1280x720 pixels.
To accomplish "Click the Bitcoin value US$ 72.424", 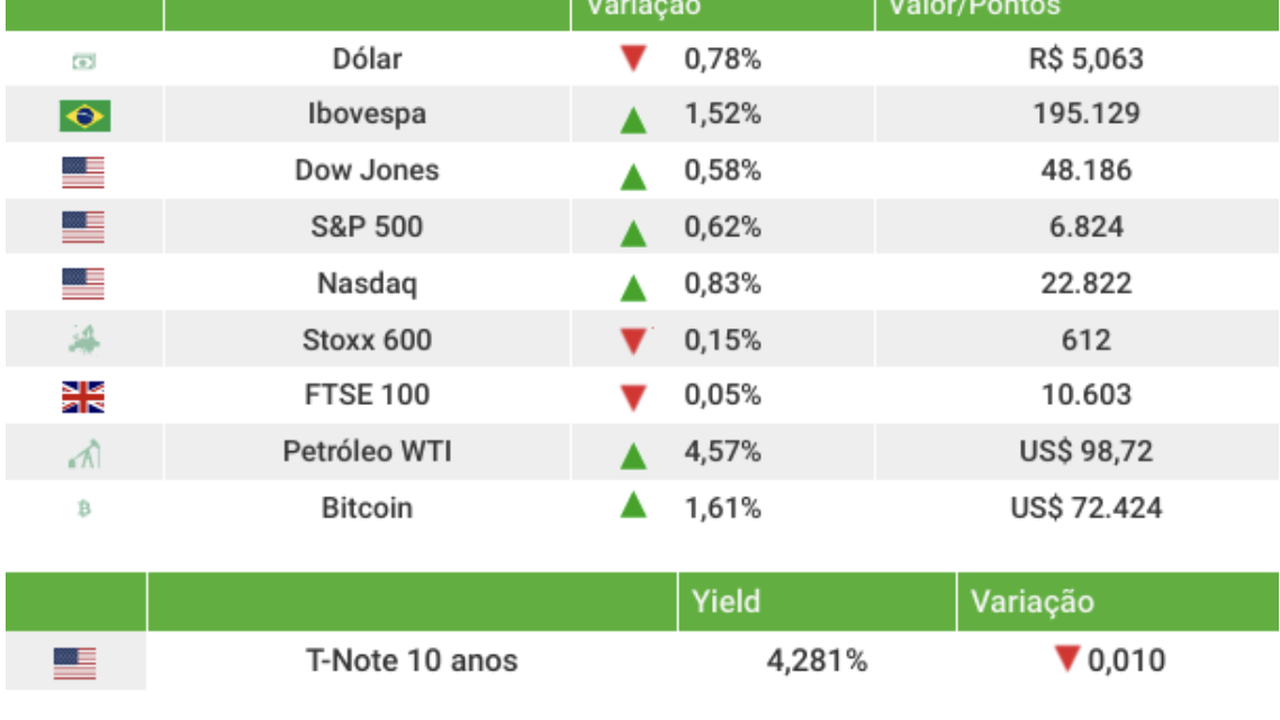I will click(x=1086, y=508).
